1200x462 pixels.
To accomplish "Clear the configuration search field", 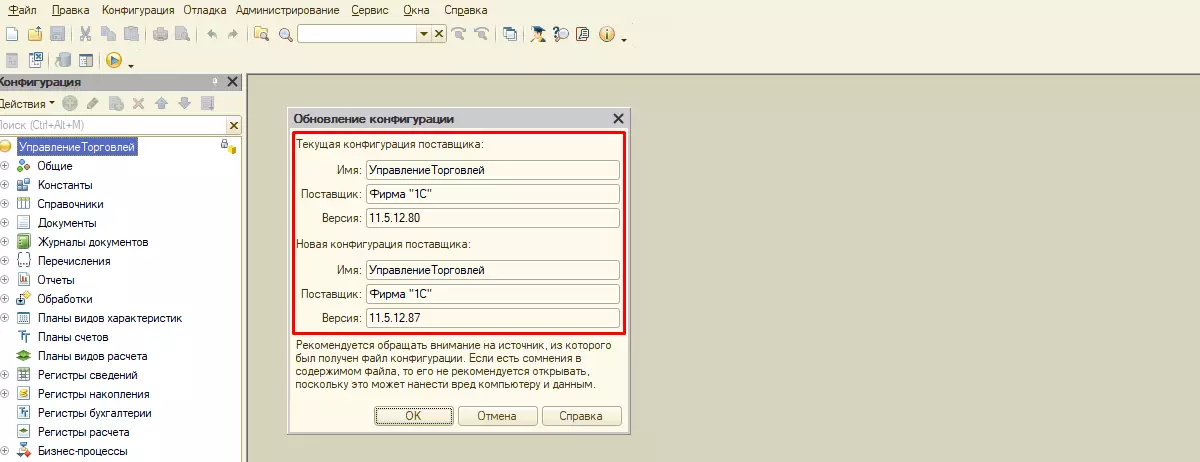I will (234, 125).
